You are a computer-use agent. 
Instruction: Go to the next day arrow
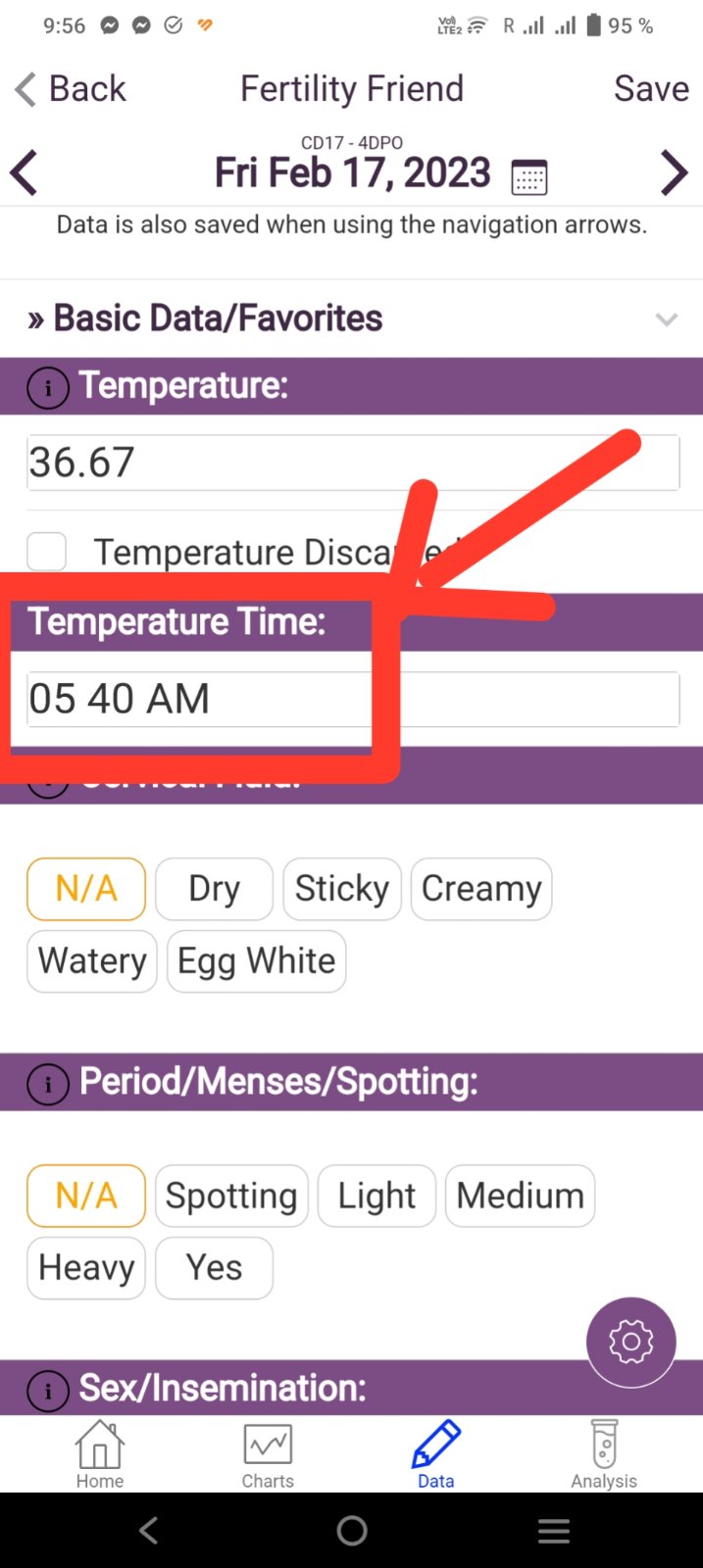(674, 173)
